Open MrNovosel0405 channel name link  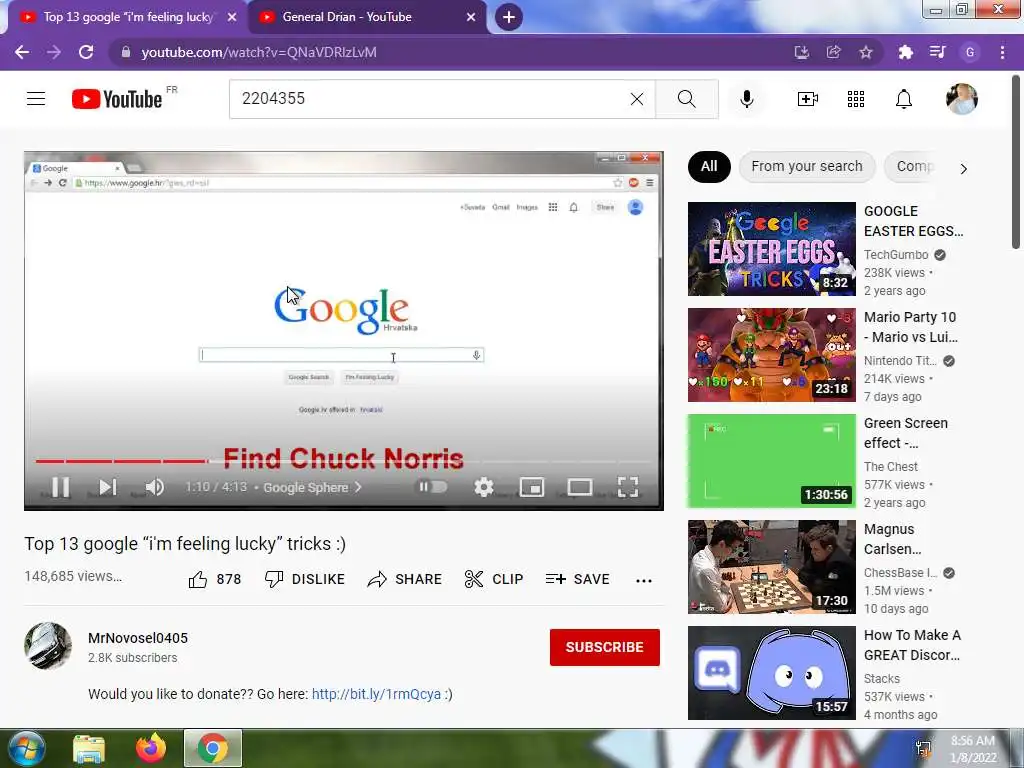coord(138,638)
